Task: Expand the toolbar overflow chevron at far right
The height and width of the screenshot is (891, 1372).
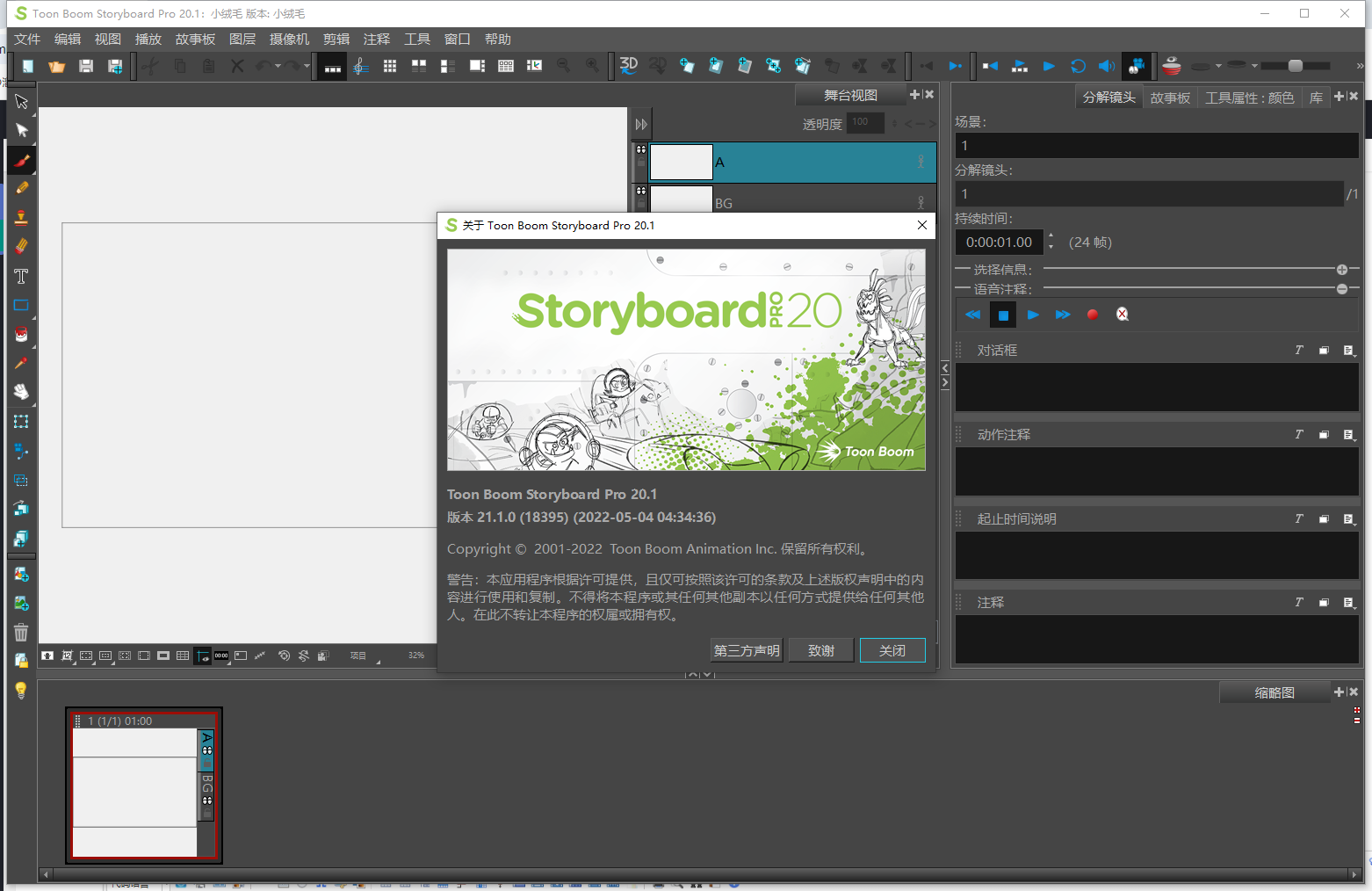Action: pos(1360,66)
